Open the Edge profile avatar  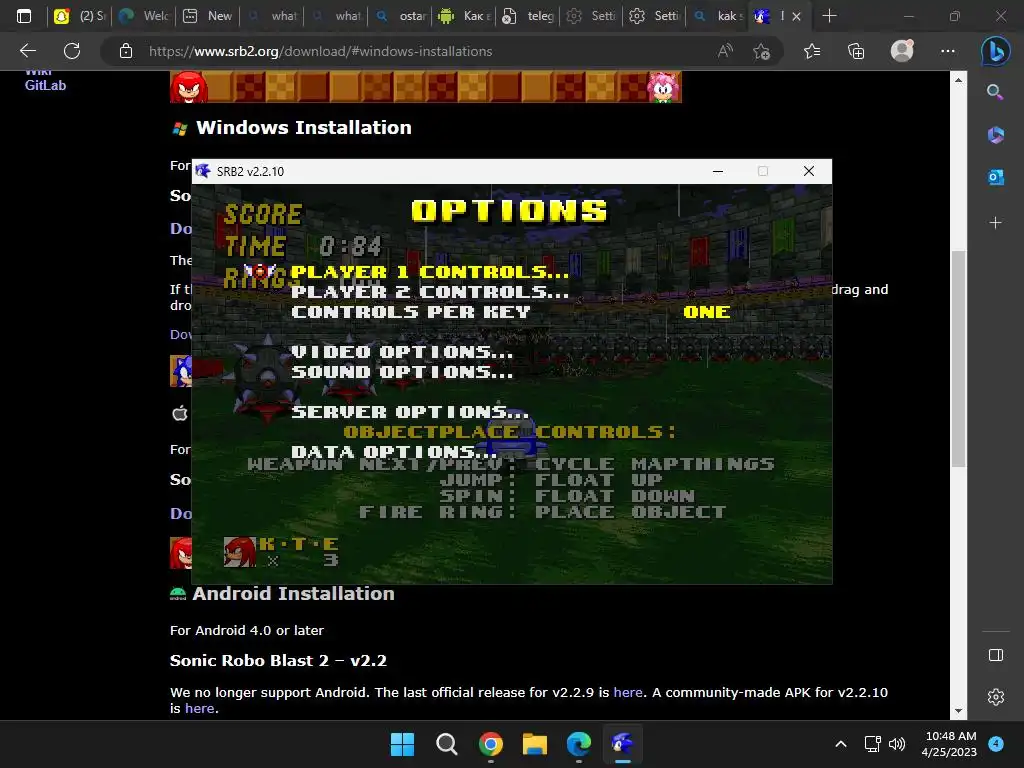[x=902, y=51]
